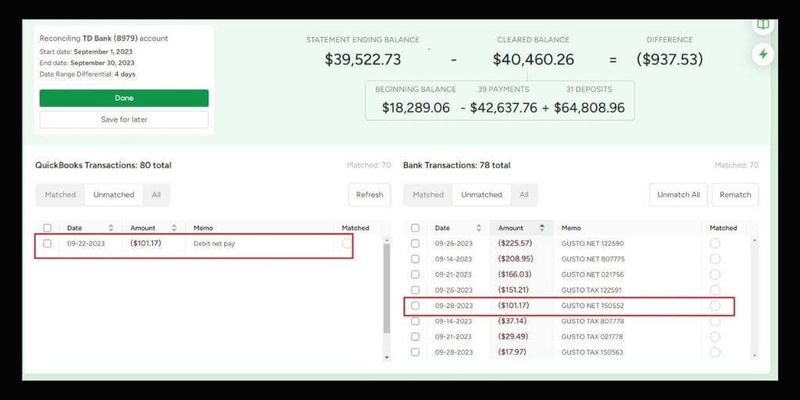
Task: Click matched circle for GUSTO NET 150552
Action: 715,306
